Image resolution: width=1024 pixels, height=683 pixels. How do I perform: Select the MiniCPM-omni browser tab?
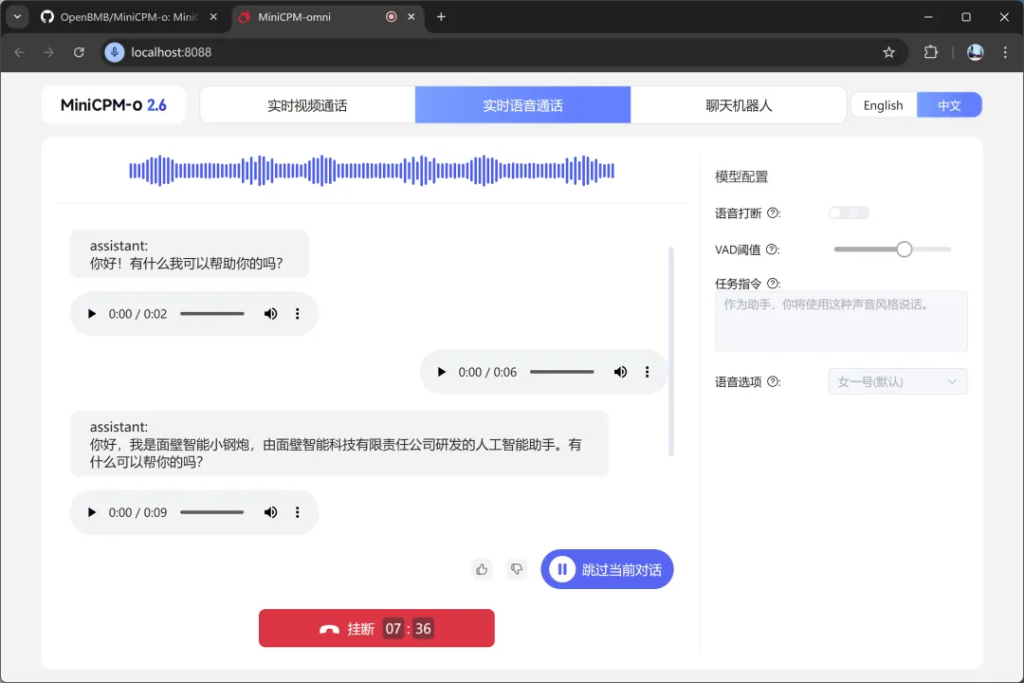(294, 17)
